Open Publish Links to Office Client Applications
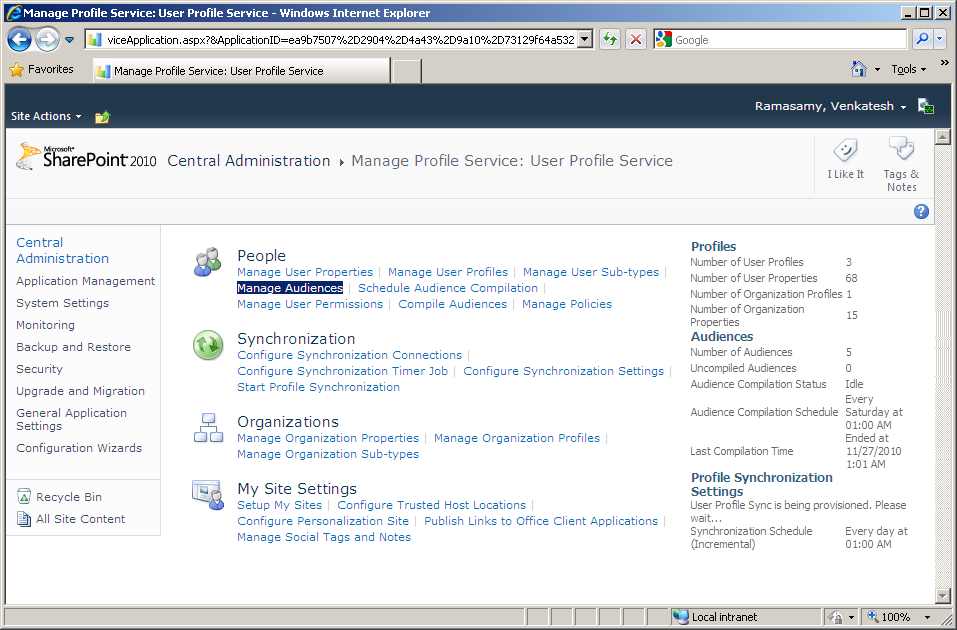This screenshot has height=630, width=957. point(541,521)
